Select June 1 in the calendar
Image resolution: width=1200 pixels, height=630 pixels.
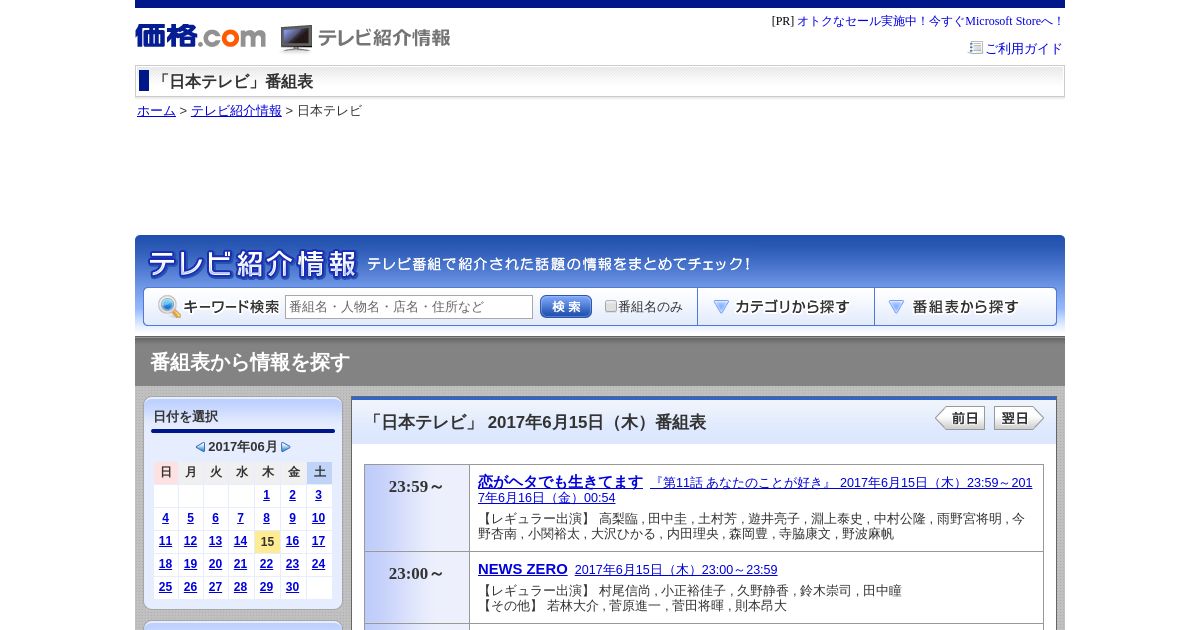266,495
